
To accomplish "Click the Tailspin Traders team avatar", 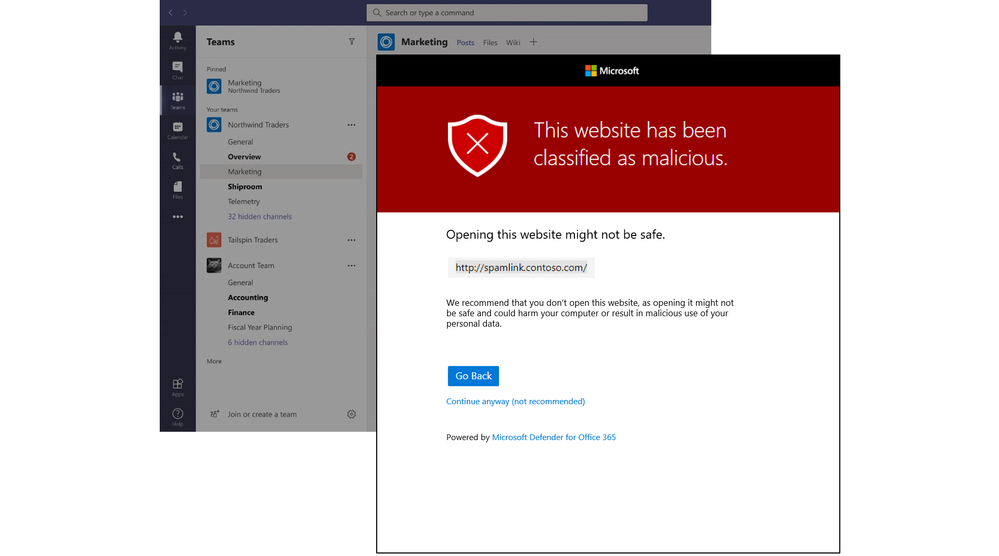I will (x=214, y=239).
